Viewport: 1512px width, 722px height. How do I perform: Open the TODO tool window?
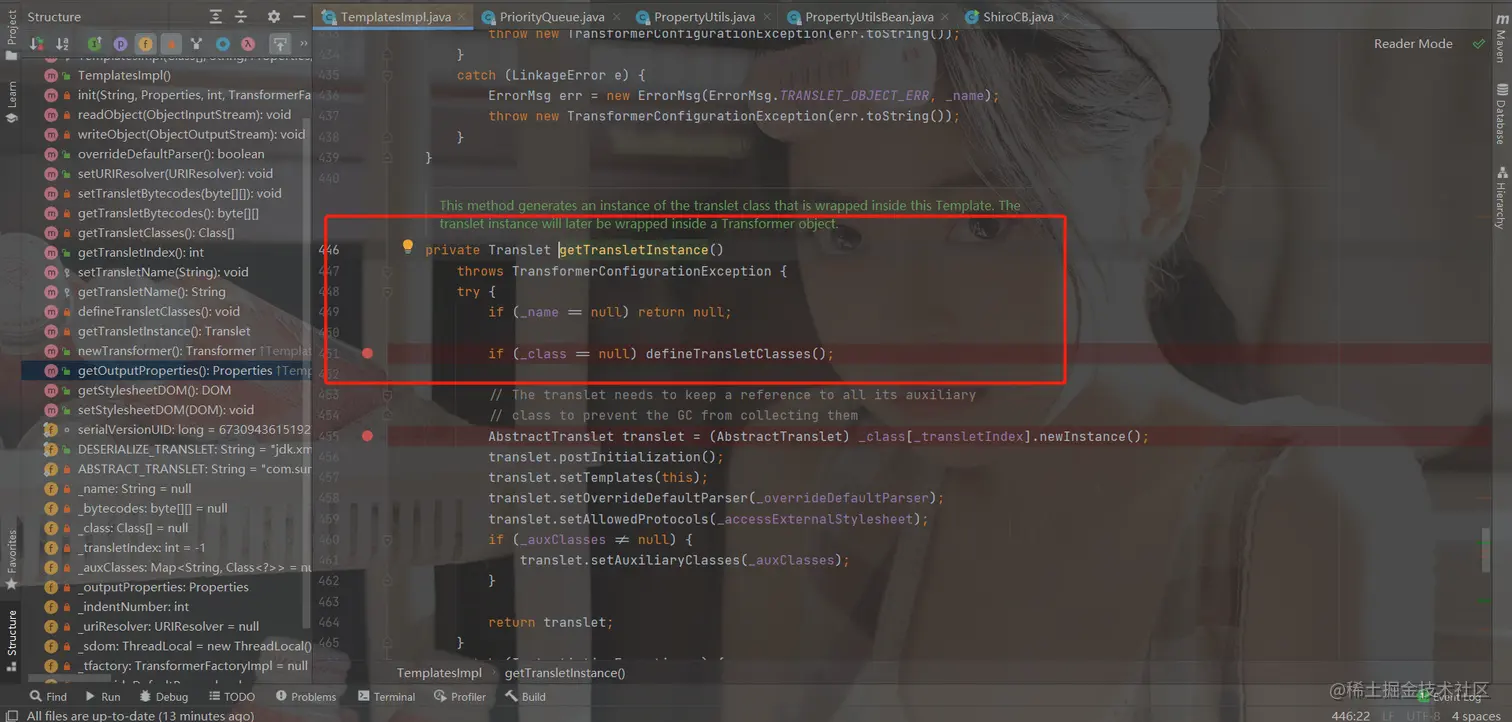point(230,697)
